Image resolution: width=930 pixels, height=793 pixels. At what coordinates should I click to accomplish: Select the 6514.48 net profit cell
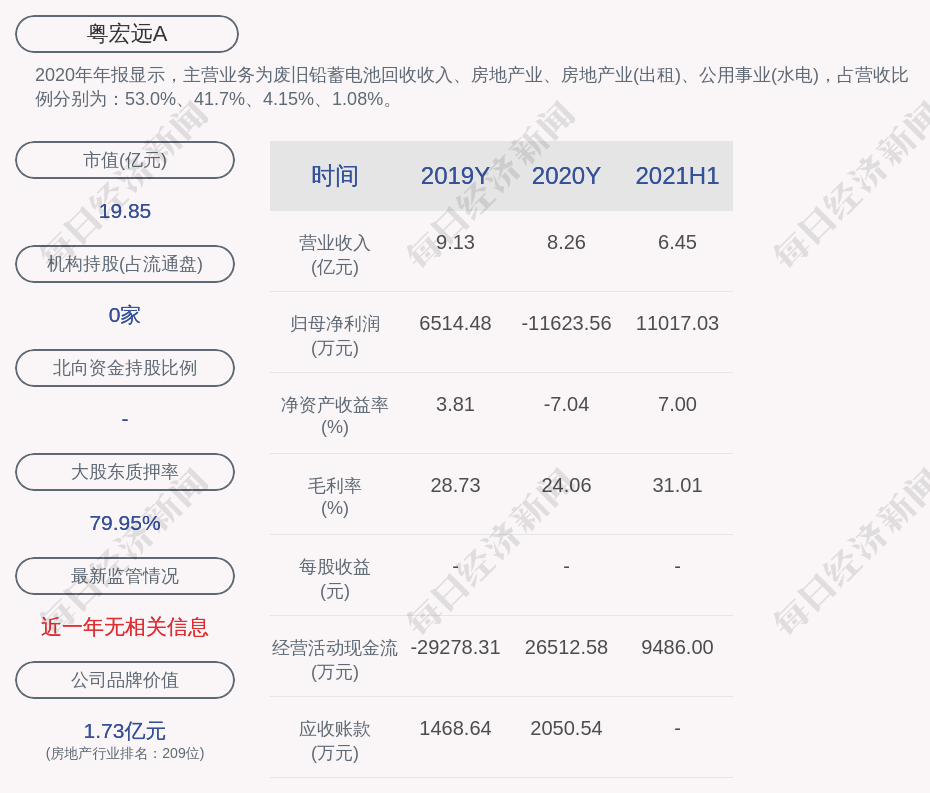coord(455,323)
